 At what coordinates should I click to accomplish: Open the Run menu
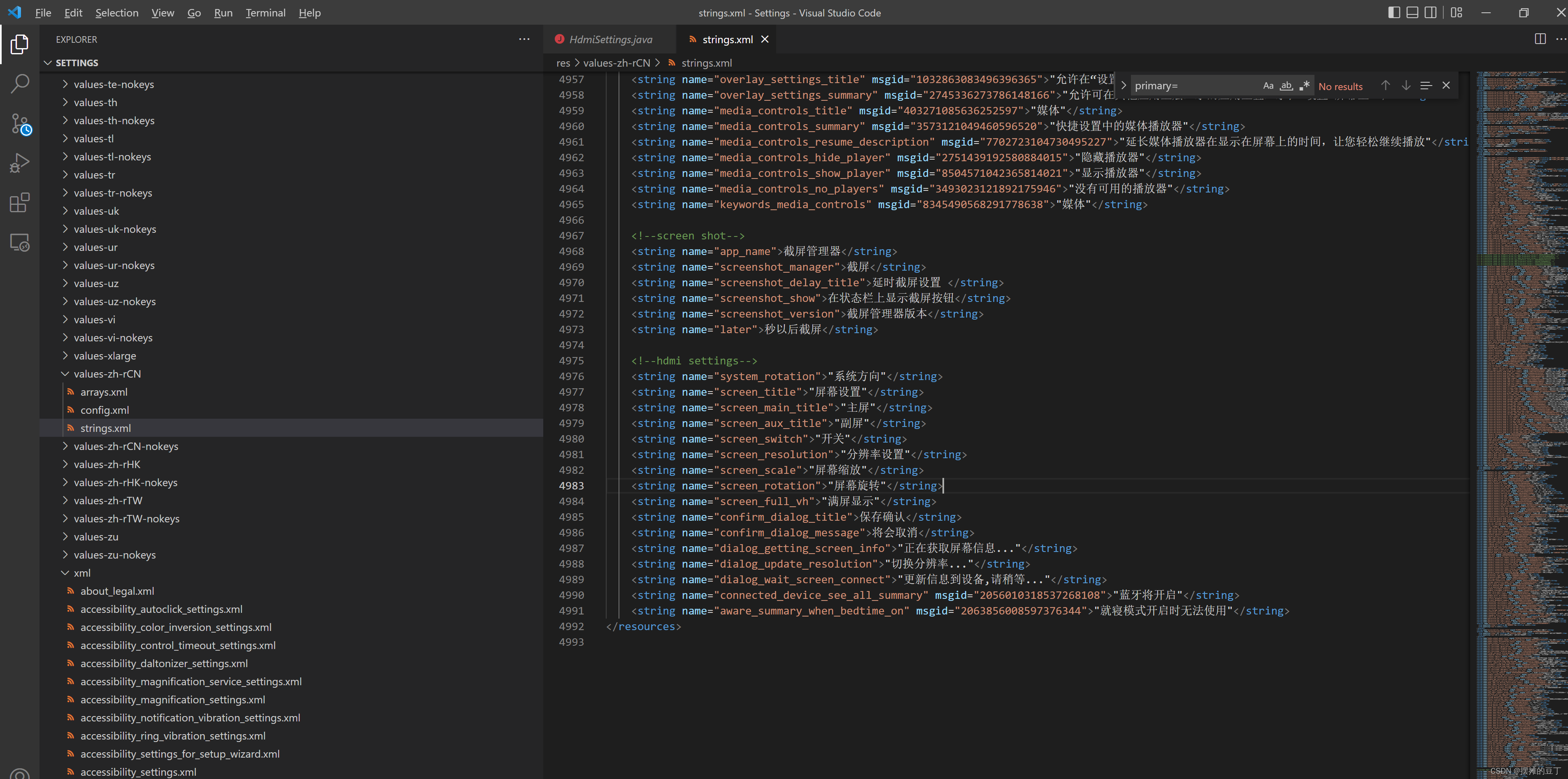[x=223, y=13]
